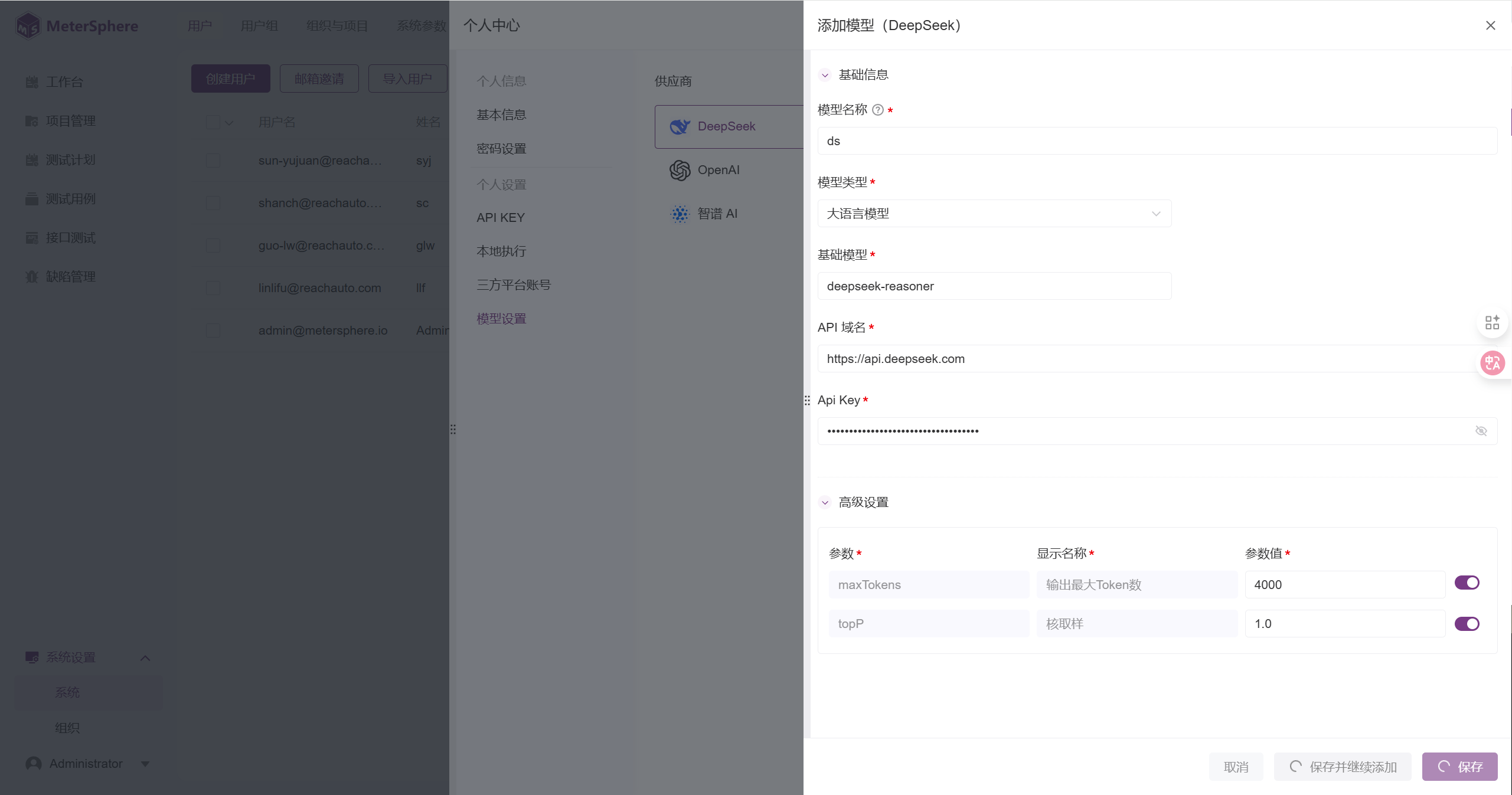Go to API KEY menu item
Viewport: 1512px width, 795px height.
click(x=500, y=217)
